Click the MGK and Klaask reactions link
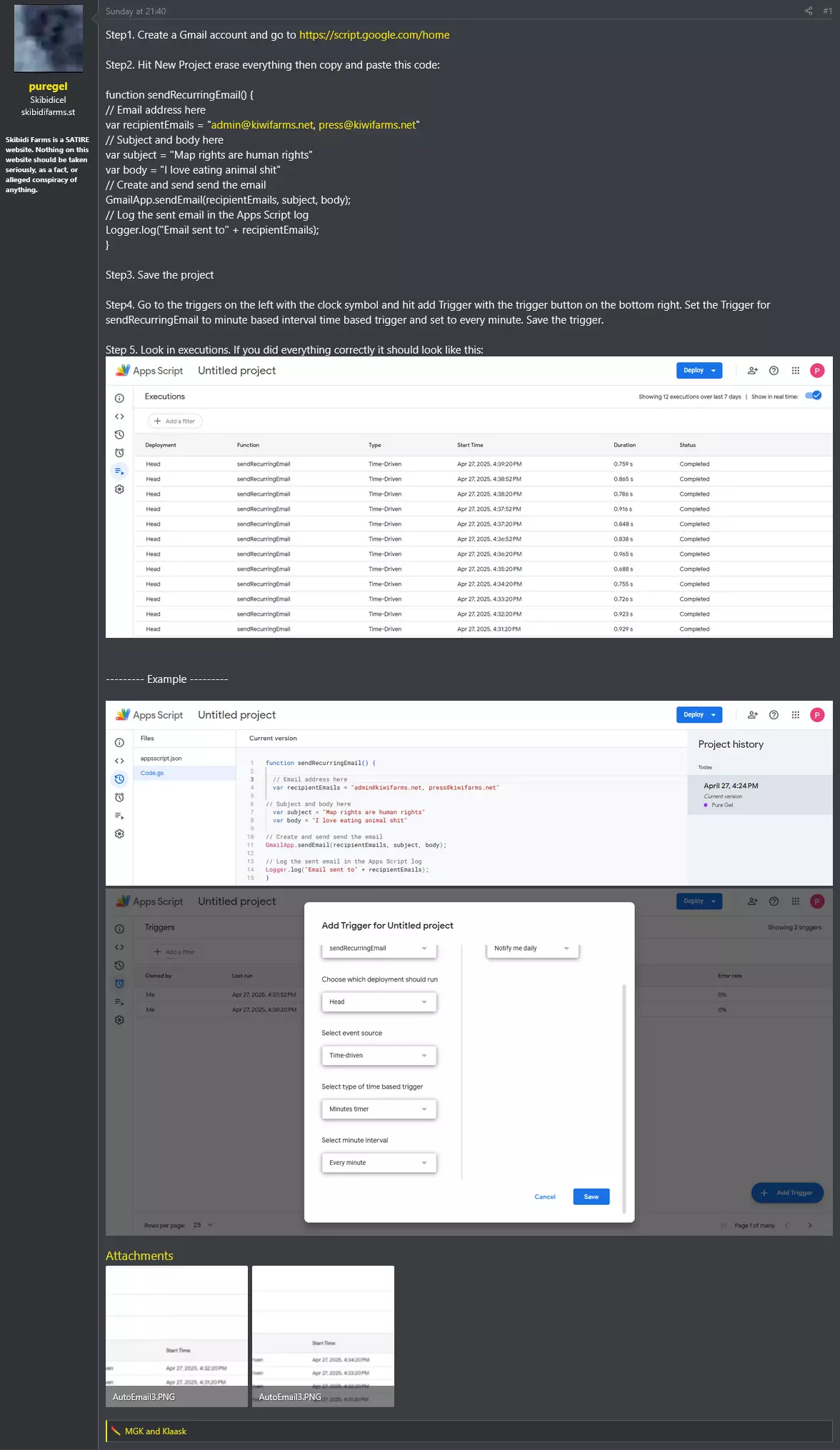This screenshot has height=1450, width=840. click(156, 1431)
